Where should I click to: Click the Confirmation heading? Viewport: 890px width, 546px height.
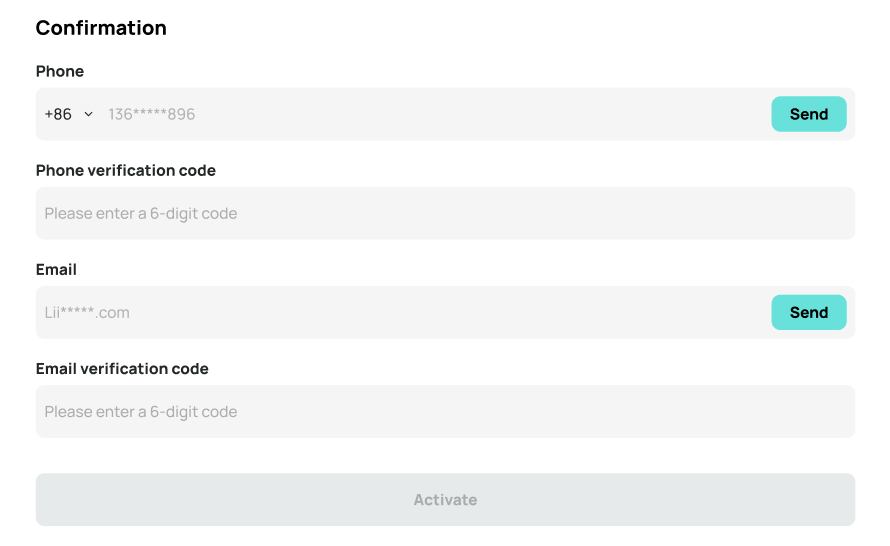tap(101, 28)
